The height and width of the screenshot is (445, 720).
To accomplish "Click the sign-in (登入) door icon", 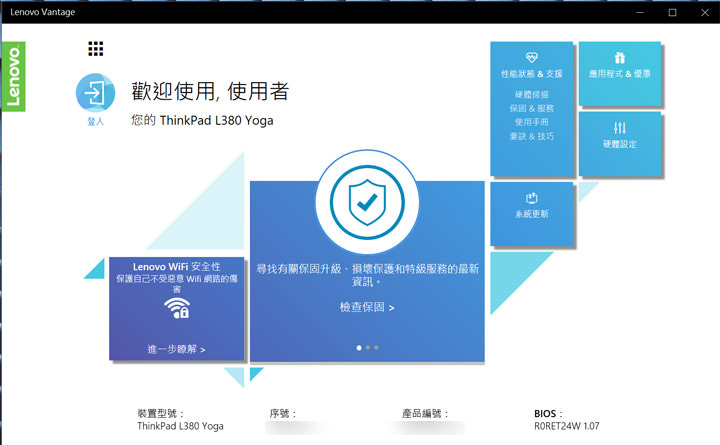I will [x=95, y=93].
